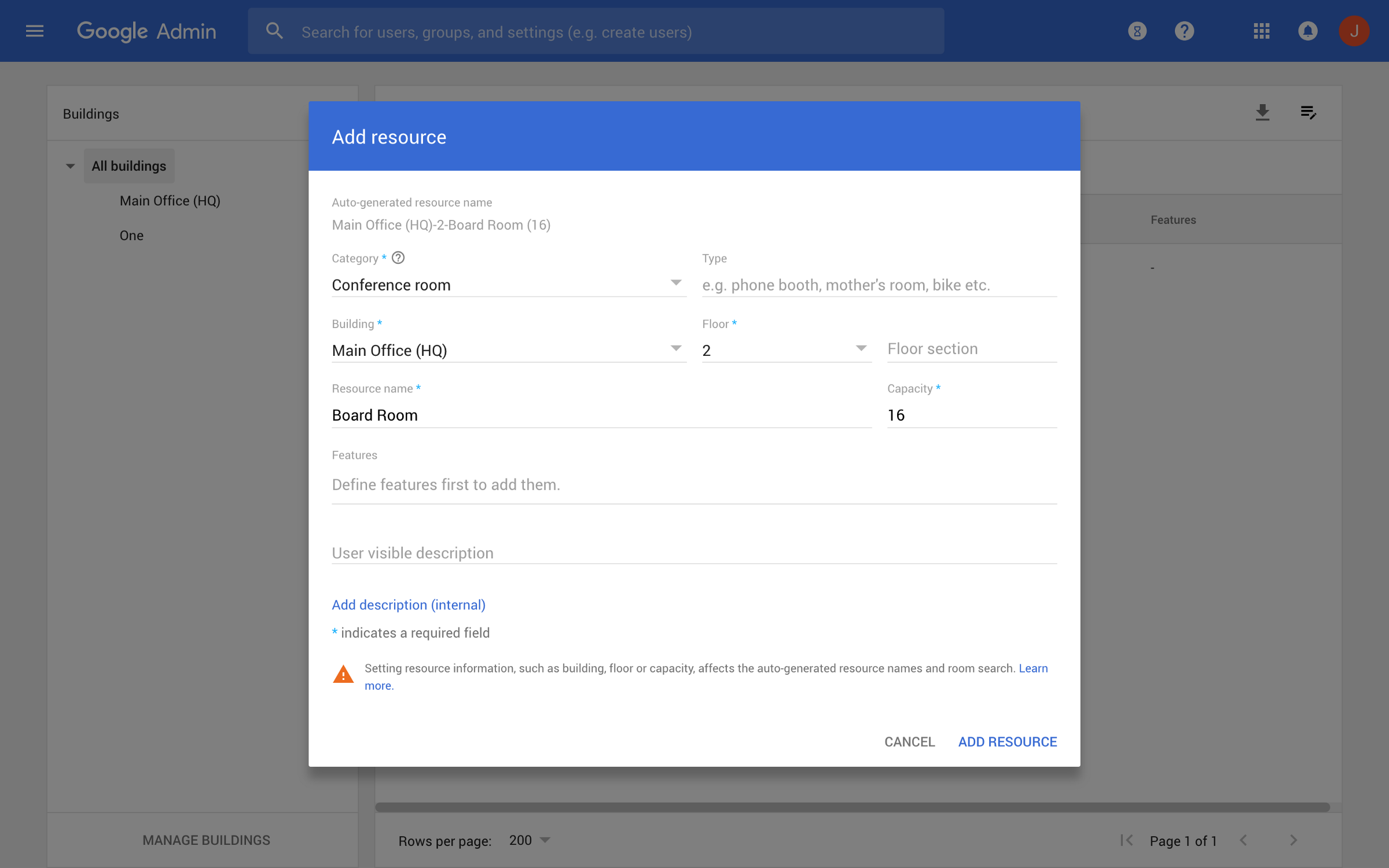The width and height of the screenshot is (1389, 868).
Task: Click the account avatar J
Action: [1353, 31]
